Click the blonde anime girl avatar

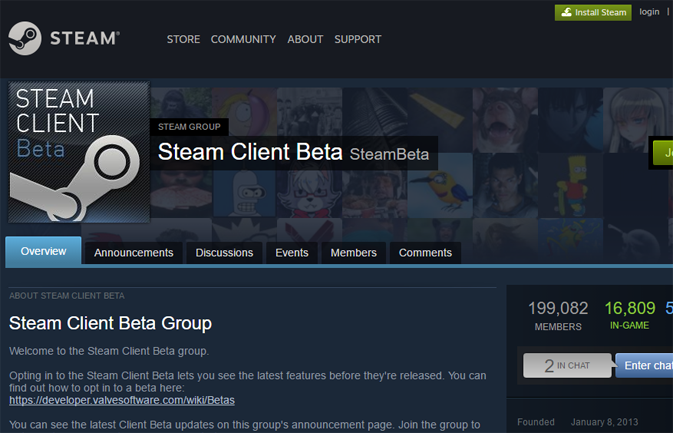(635, 120)
